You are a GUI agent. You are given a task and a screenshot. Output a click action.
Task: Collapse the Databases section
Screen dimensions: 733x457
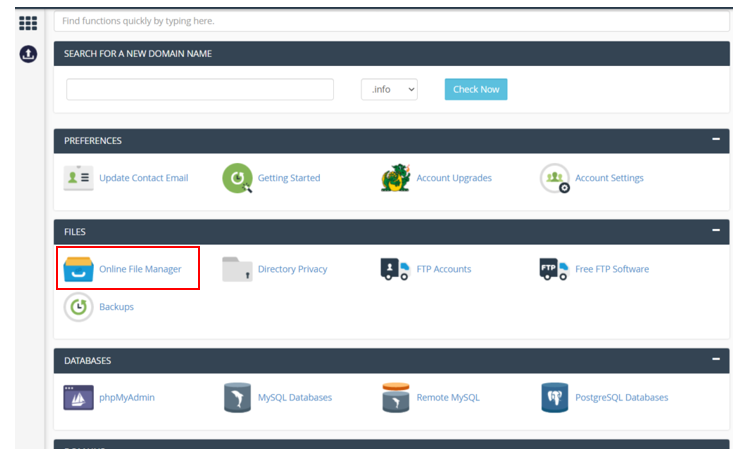pos(715,358)
